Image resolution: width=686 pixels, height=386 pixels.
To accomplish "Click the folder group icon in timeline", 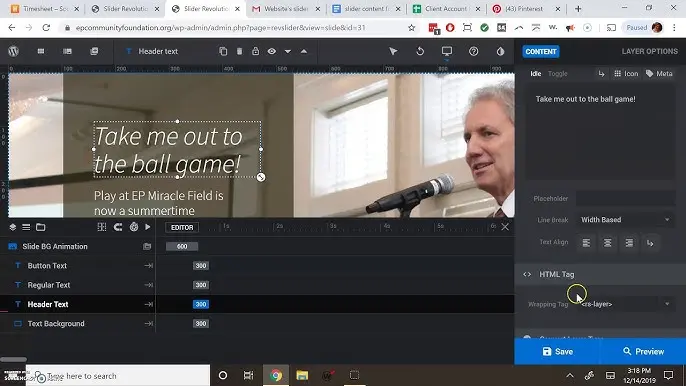I will (x=41, y=227).
